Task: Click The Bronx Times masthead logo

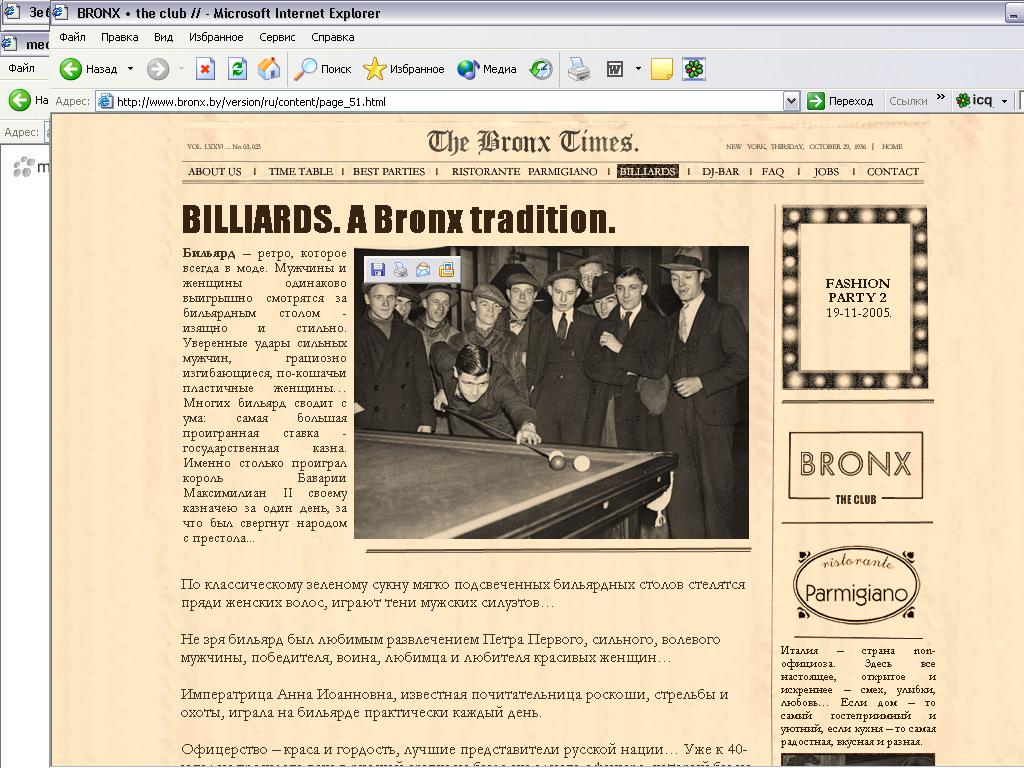Action: (533, 142)
